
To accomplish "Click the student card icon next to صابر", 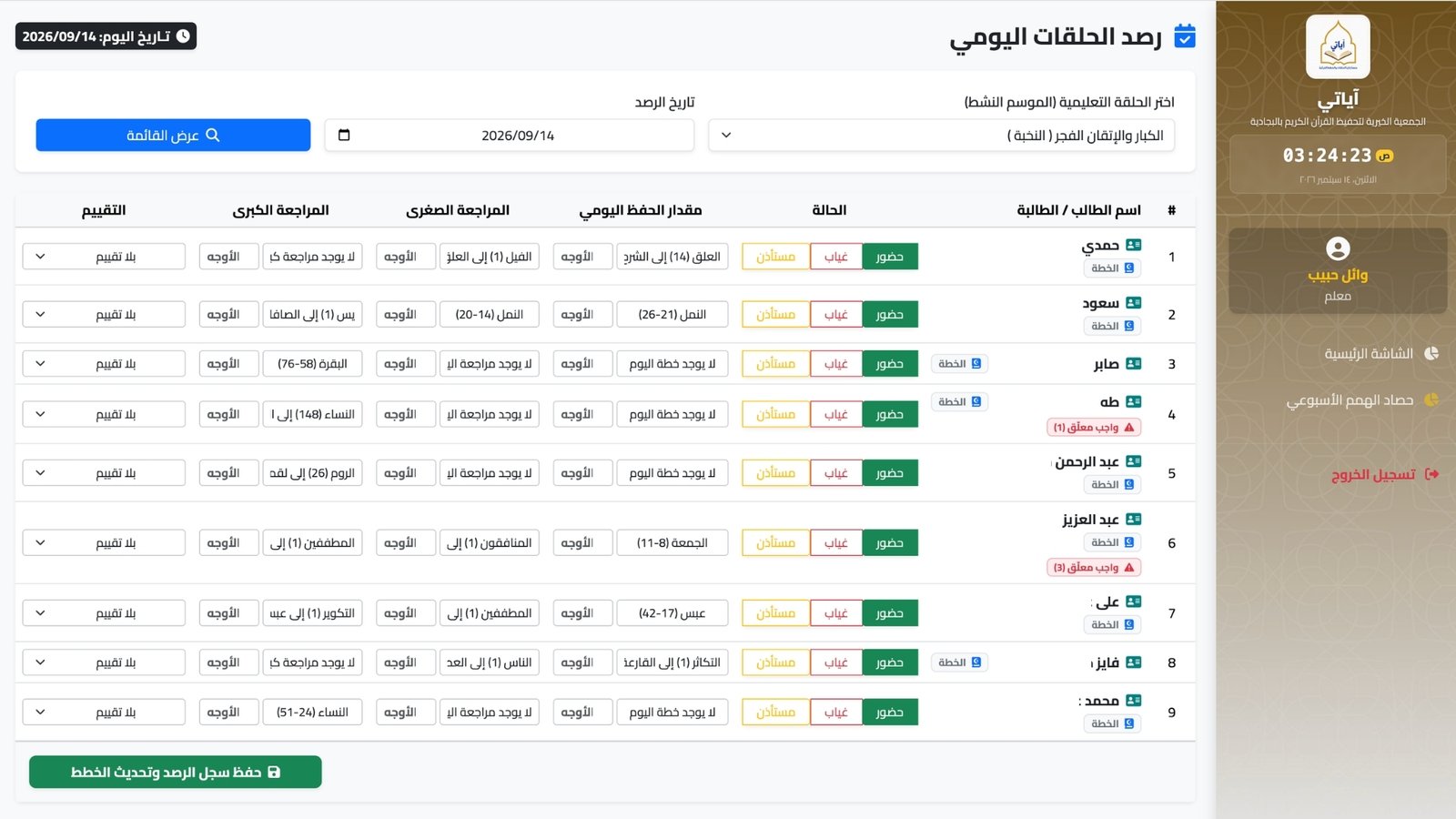I will [x=1134, y=363].
